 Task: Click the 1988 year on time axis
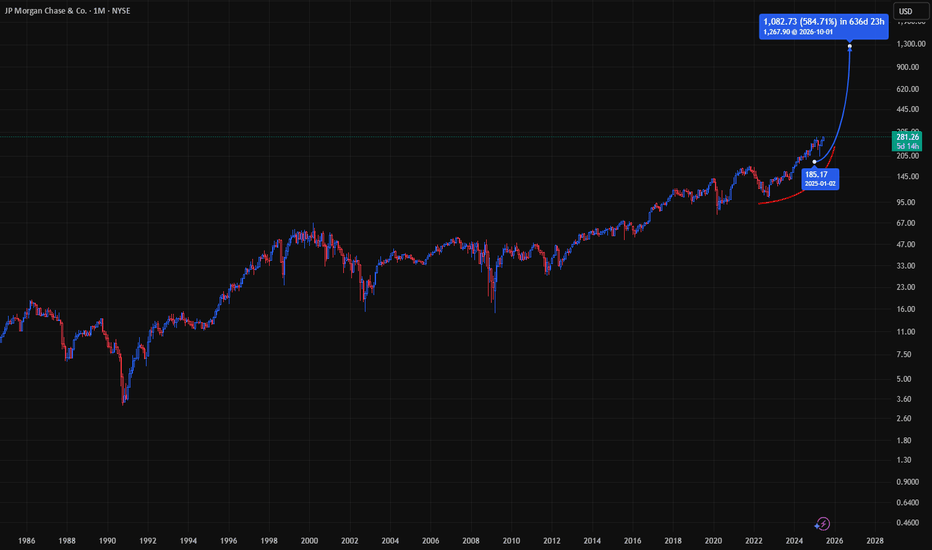tap(67, 541)
